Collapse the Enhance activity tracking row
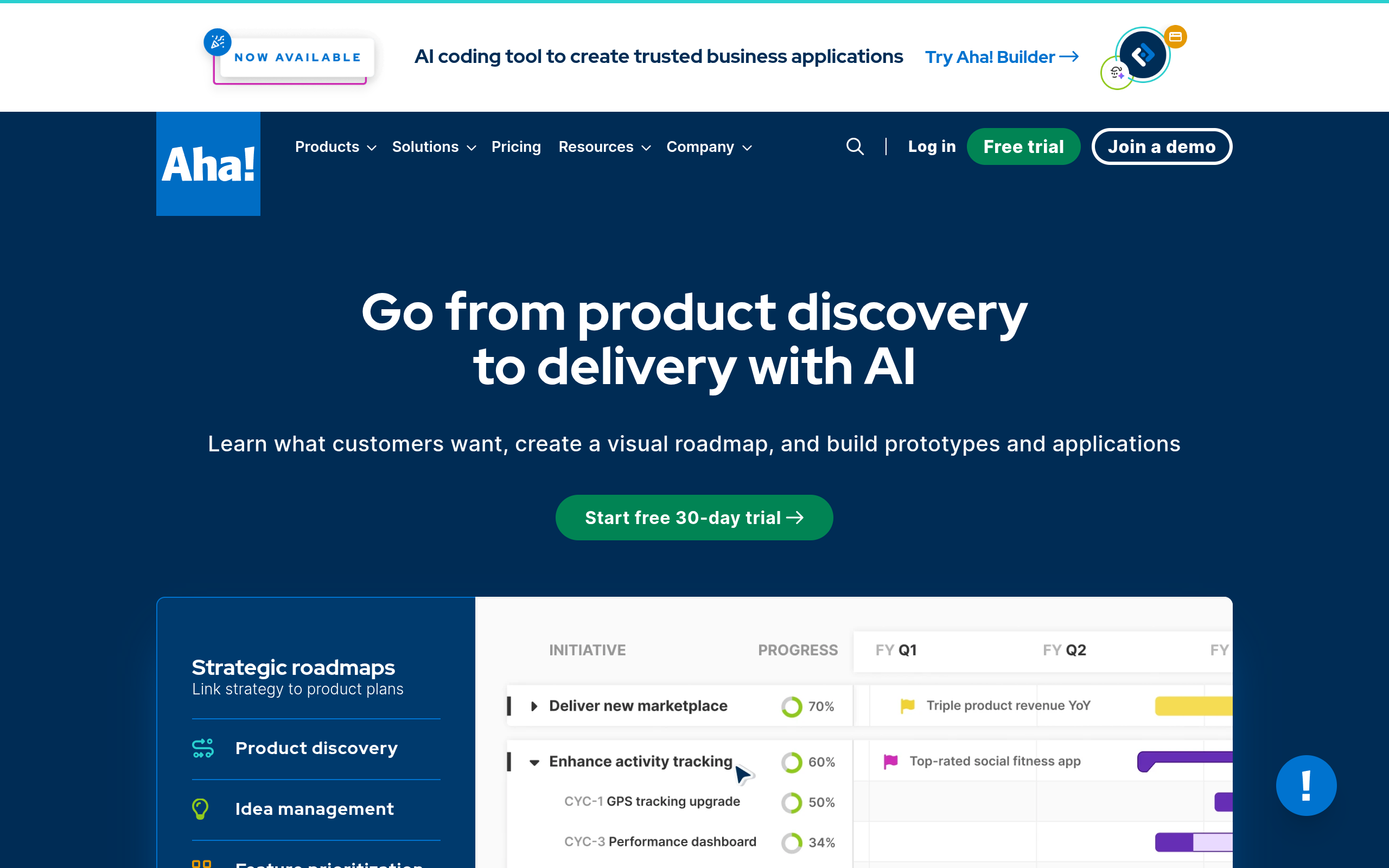 (534, 762)
